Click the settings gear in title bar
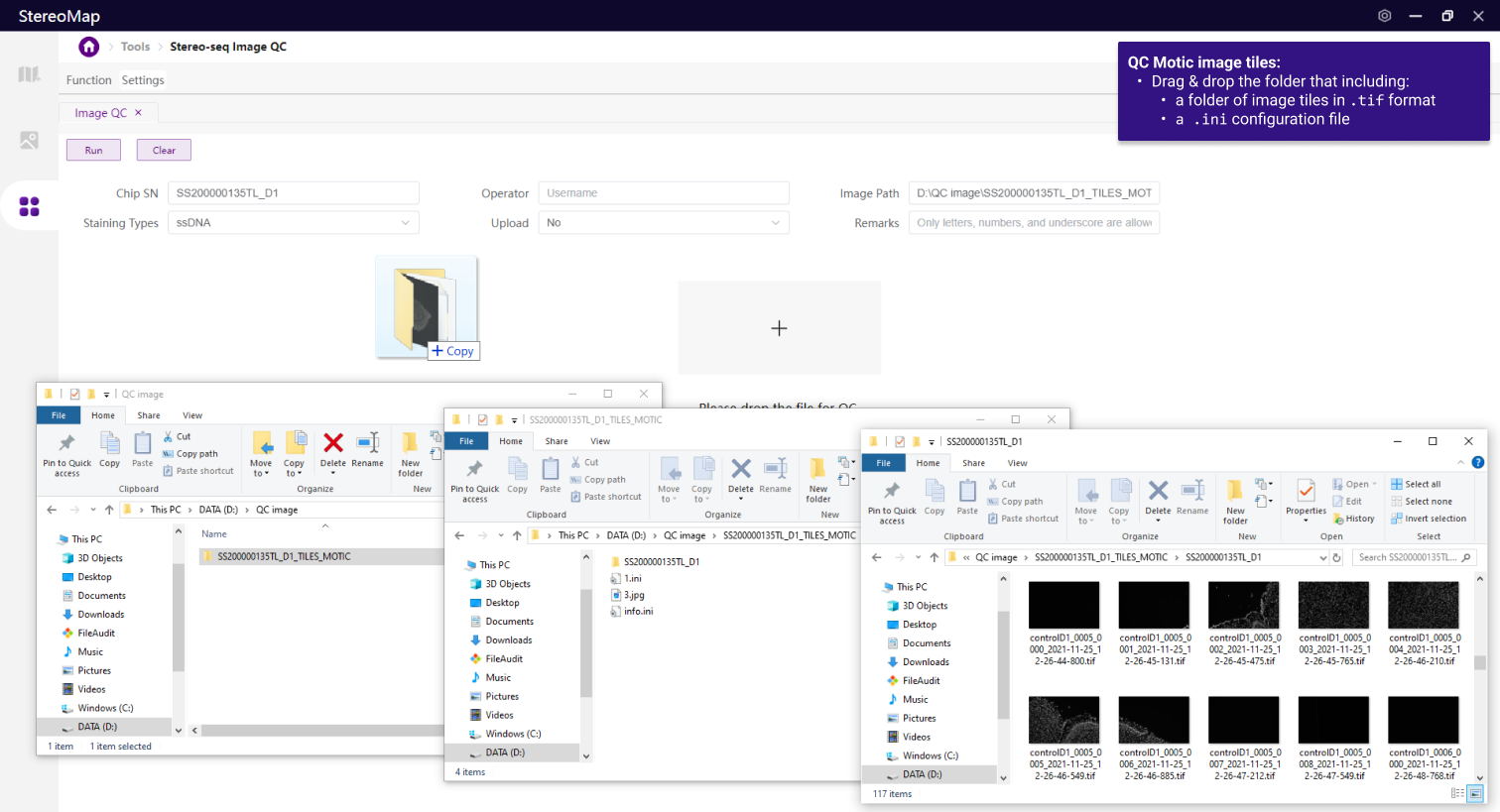Viewport: 1500px width, 812px height. point(1384,16)
